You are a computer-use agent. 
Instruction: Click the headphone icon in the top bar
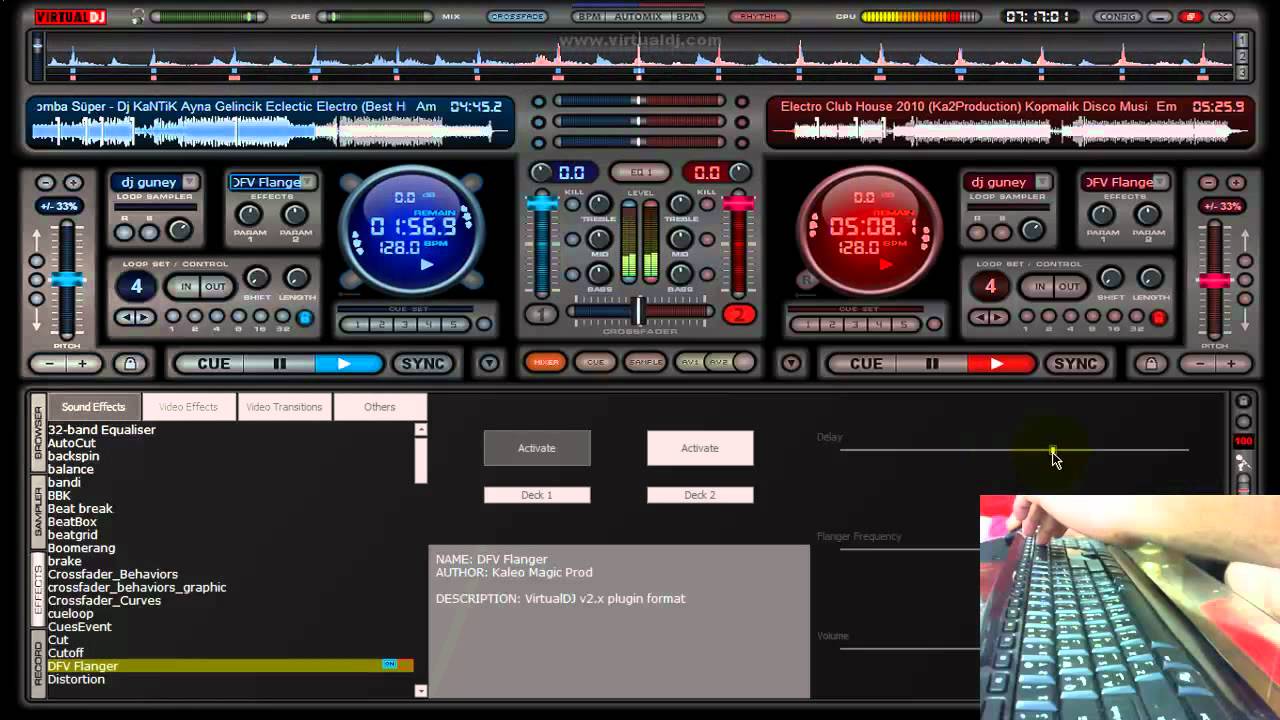coord(137,16)
